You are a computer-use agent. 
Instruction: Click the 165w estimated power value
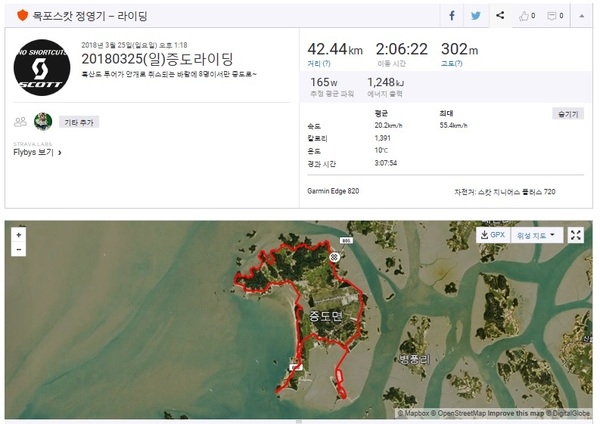(324, 82)
